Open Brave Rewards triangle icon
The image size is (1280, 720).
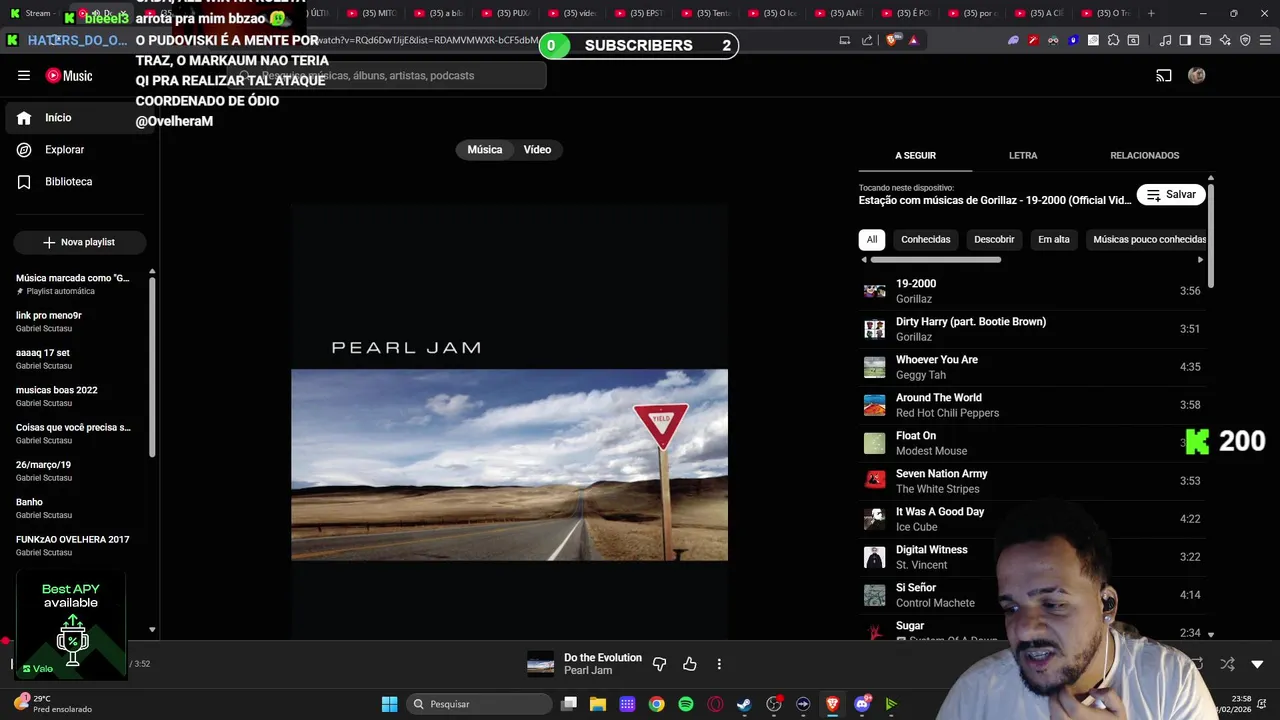click(x=913, y=40)
